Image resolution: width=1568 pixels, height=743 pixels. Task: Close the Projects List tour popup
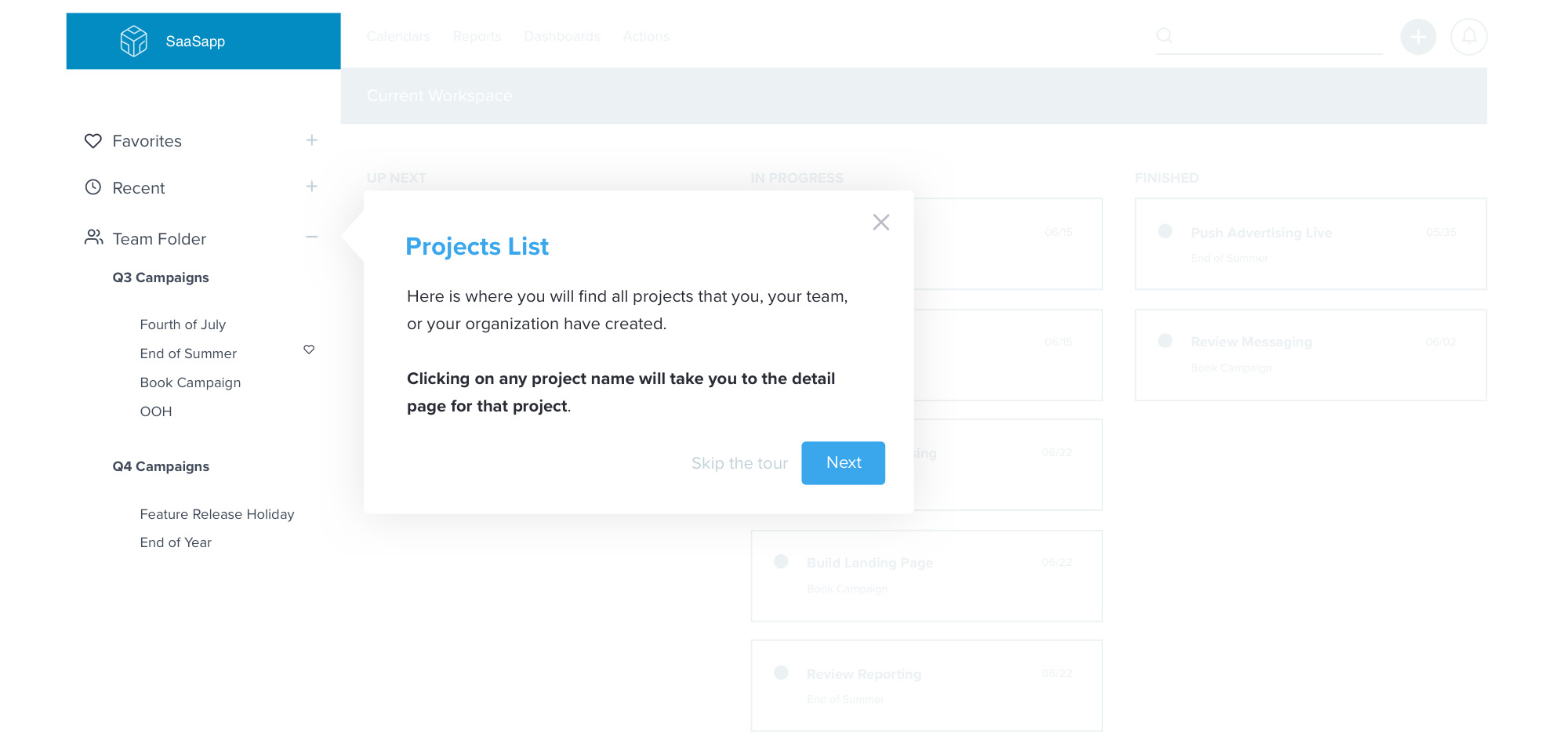[881, 223]
